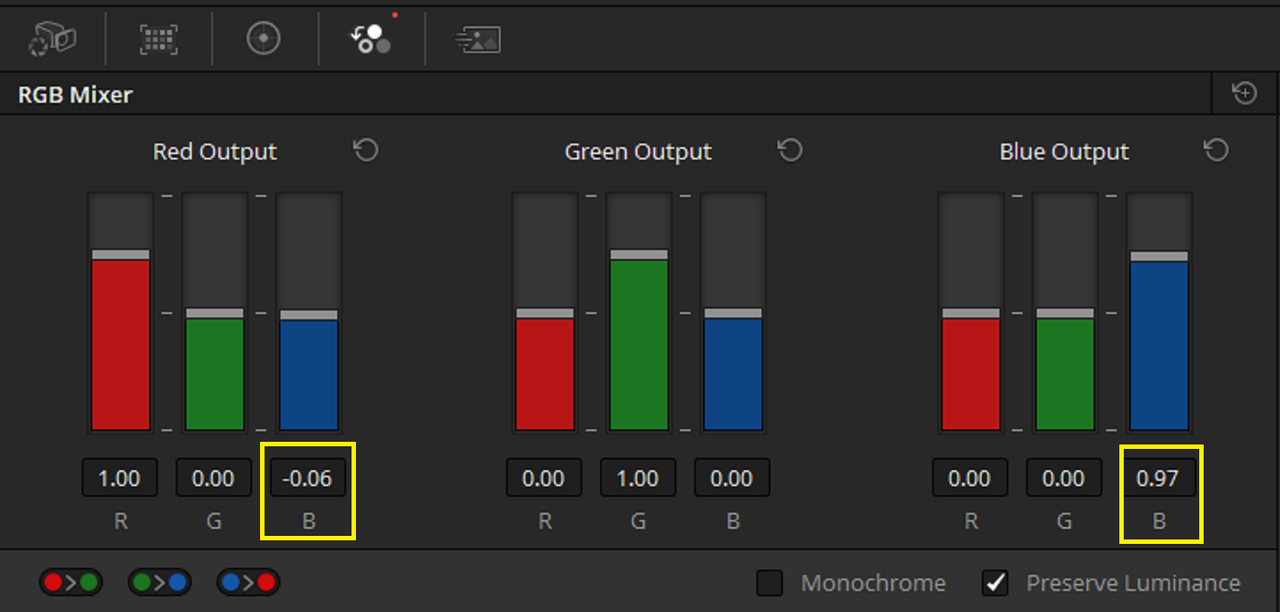
Task: Click Blue Output blue value 0.97
Action: pyautogui.click(x=1158, y=478)
